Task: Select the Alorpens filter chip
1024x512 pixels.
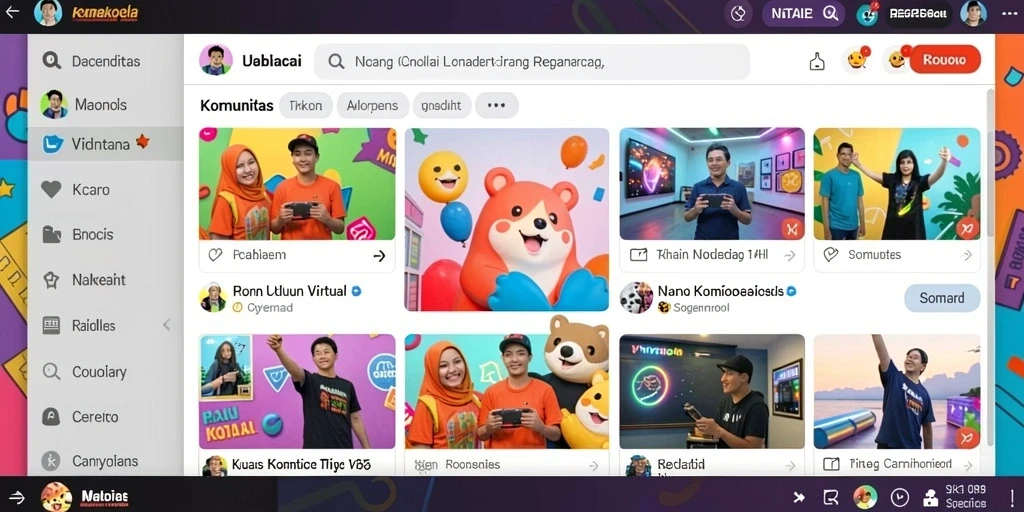Action: point(373,105)
